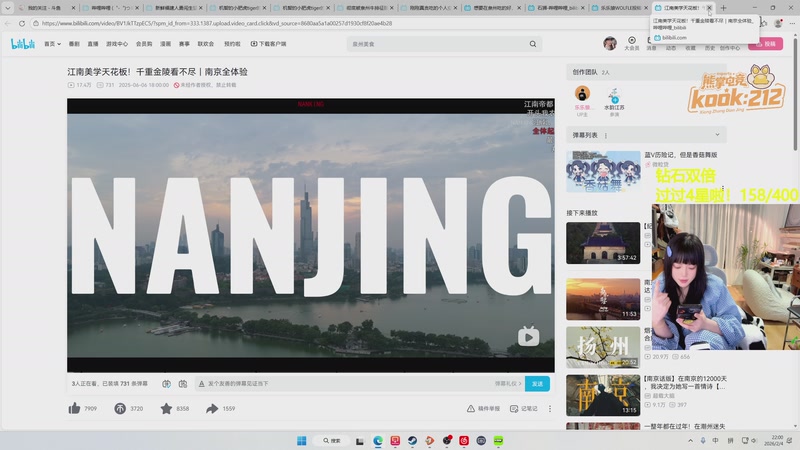
Task: Open danmaku settings icon
Action: click(183, 384)
